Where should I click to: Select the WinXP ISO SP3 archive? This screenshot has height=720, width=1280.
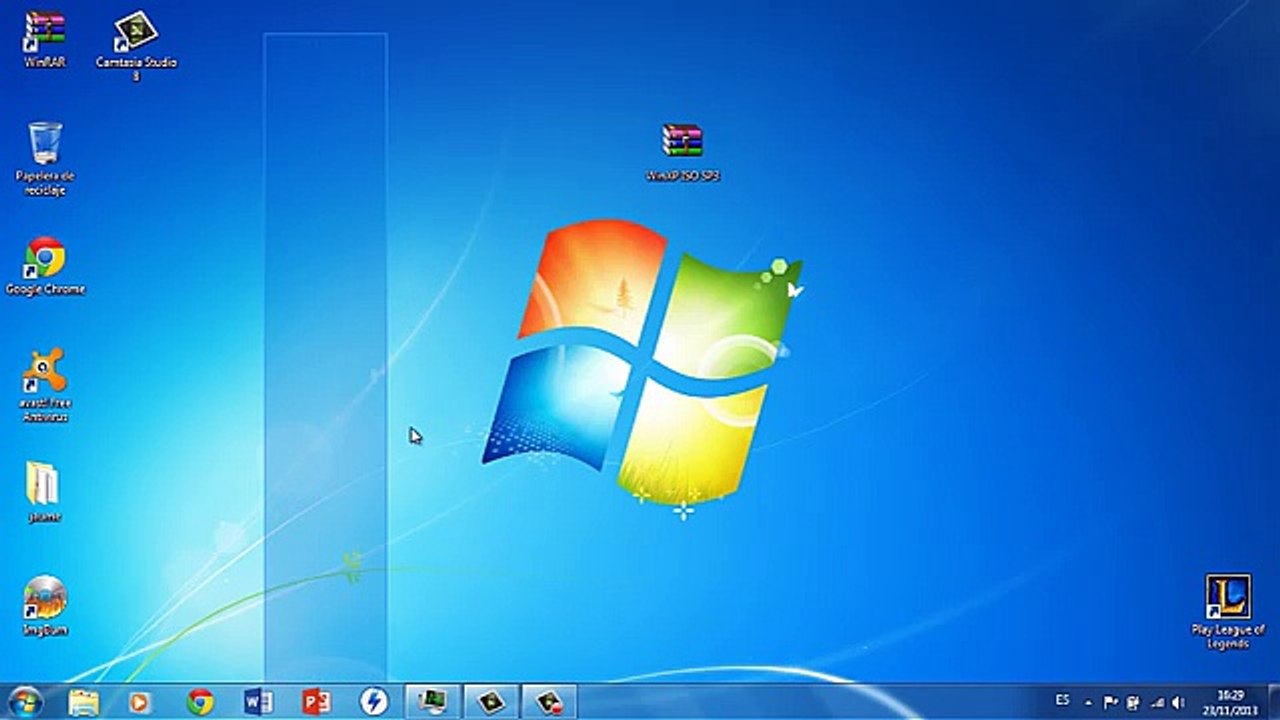[x=683, y=151]
